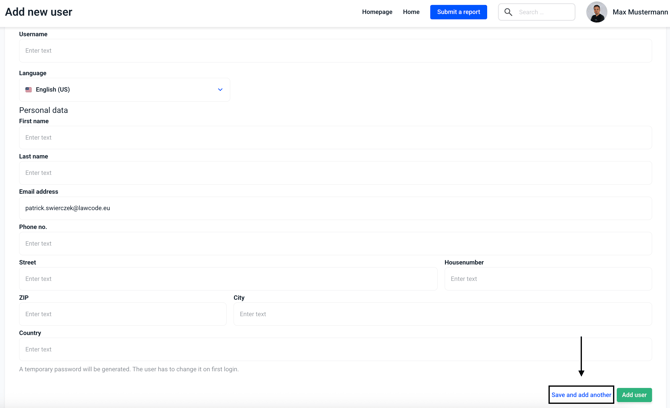Click Save and add another
Image resolution: width=670 pixels, height=408 pixels.
[581, 395]
